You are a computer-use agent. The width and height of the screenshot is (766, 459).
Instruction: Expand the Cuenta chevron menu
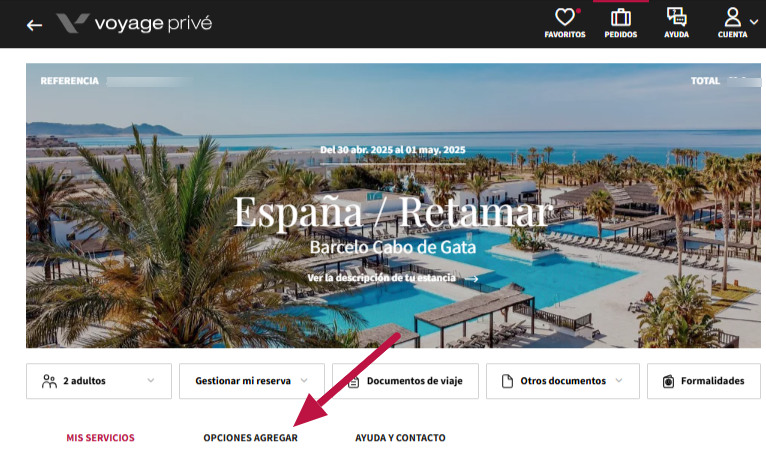(754, 22)
